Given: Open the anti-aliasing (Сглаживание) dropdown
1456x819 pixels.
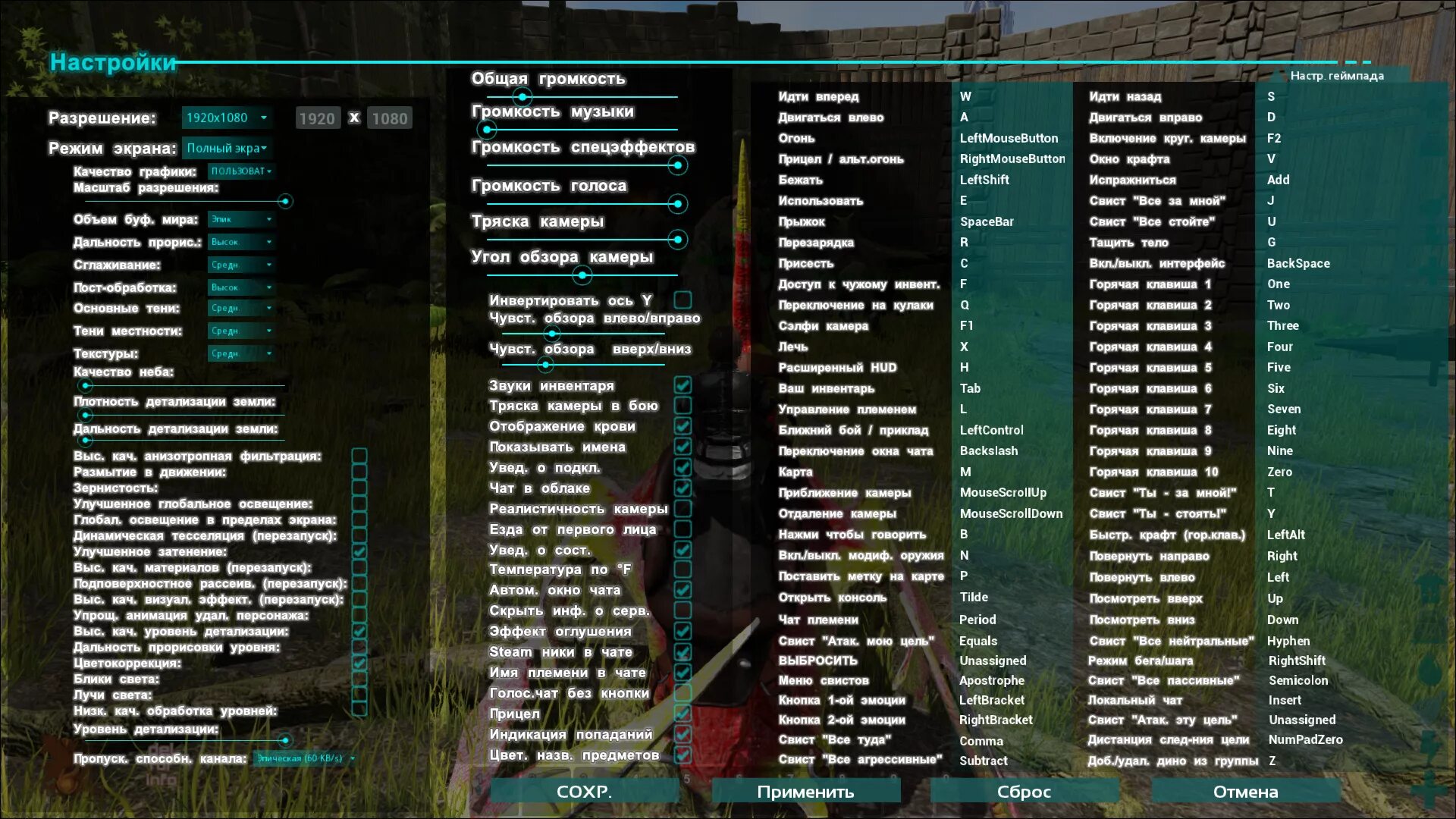Looking at the screenshot, I should pyautogui.click(x=241, y=265).
